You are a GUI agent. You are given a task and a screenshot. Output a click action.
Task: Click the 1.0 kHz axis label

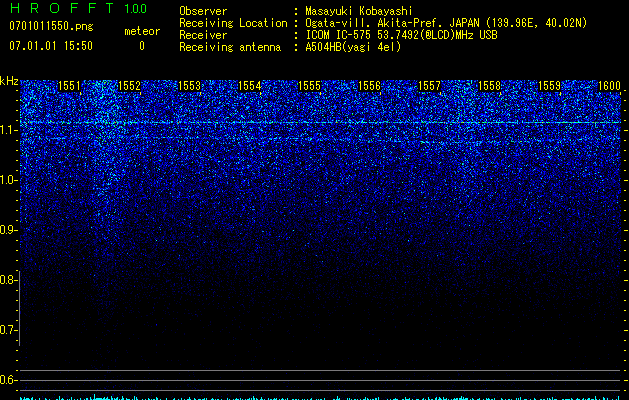pyautogui.click(x=9, y=180)
